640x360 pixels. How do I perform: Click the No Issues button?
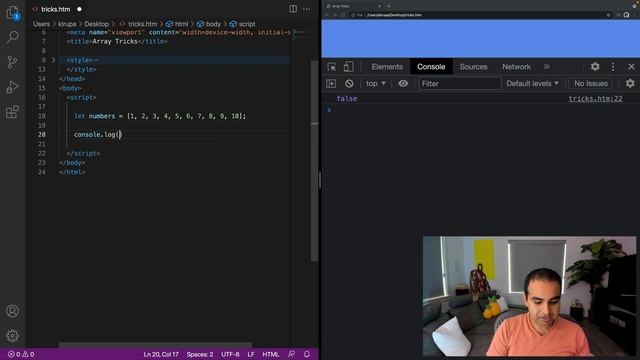pos(591,83)
